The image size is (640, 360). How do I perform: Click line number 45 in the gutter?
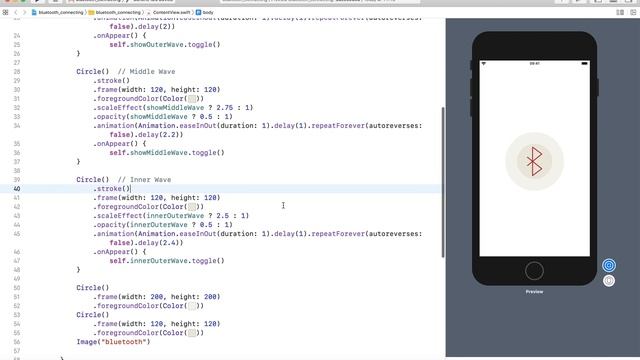point(17,234)
